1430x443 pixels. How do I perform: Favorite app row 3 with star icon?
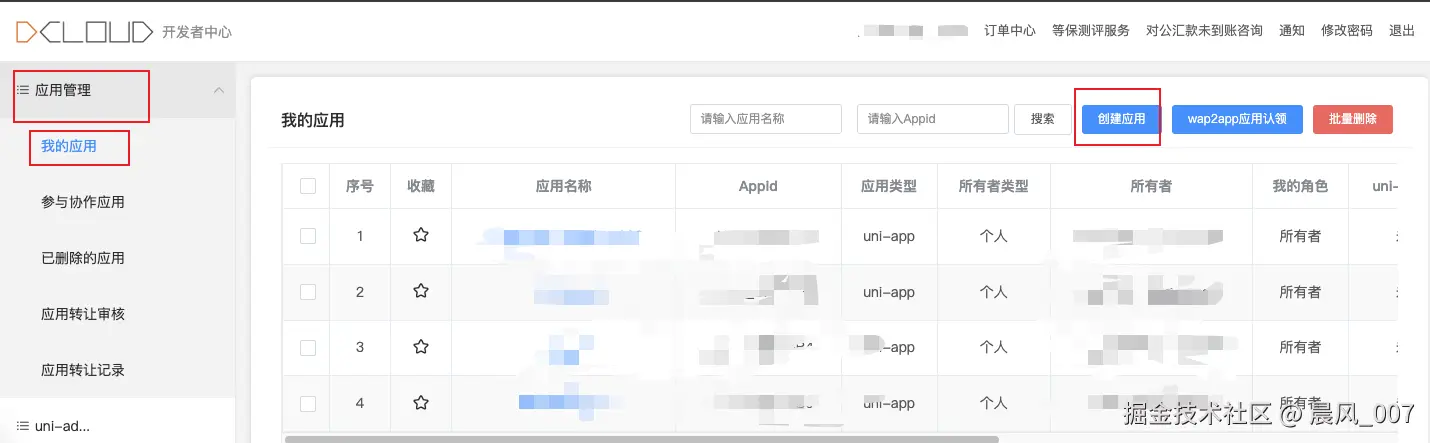(x=421, y=347)
